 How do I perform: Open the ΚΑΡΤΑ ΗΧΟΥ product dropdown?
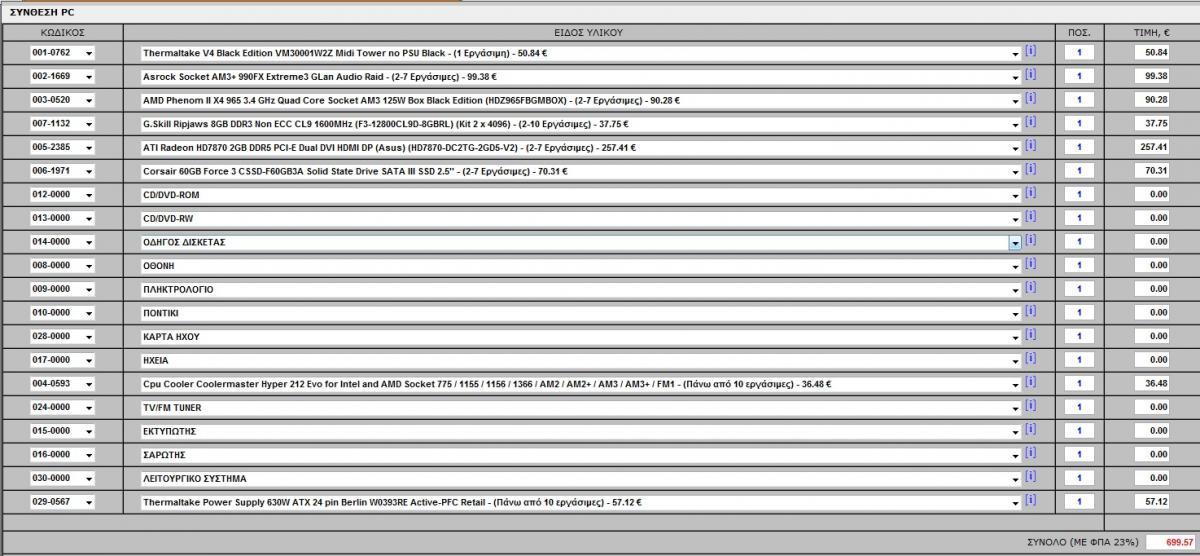(x=580, y=337)
